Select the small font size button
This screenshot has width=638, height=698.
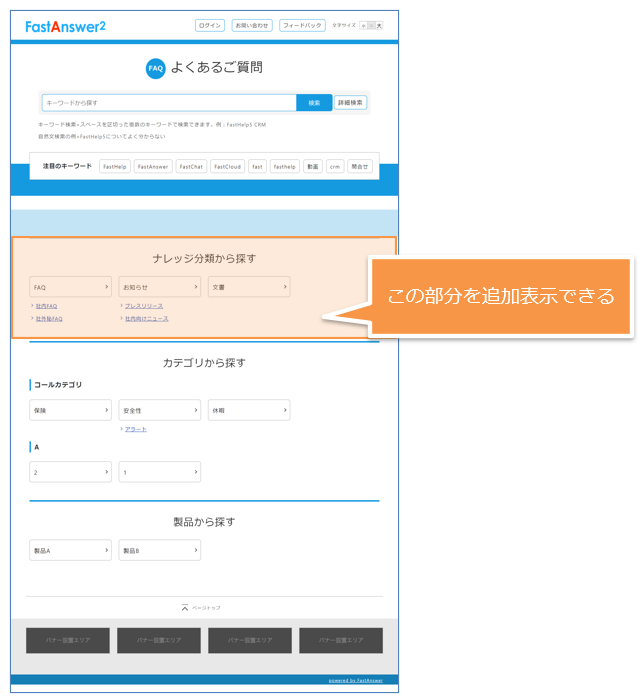363,25
